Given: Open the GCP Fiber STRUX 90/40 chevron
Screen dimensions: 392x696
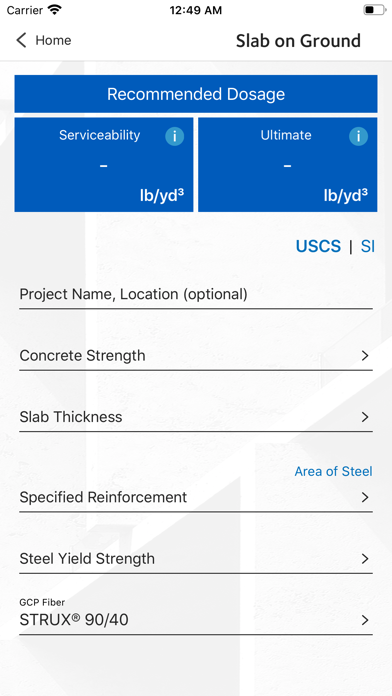Looking at the screenshot, I should 365,620.
